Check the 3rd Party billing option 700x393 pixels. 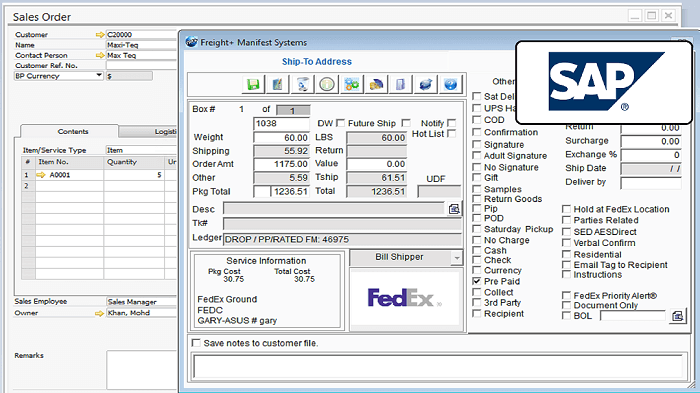coord(477,303)
